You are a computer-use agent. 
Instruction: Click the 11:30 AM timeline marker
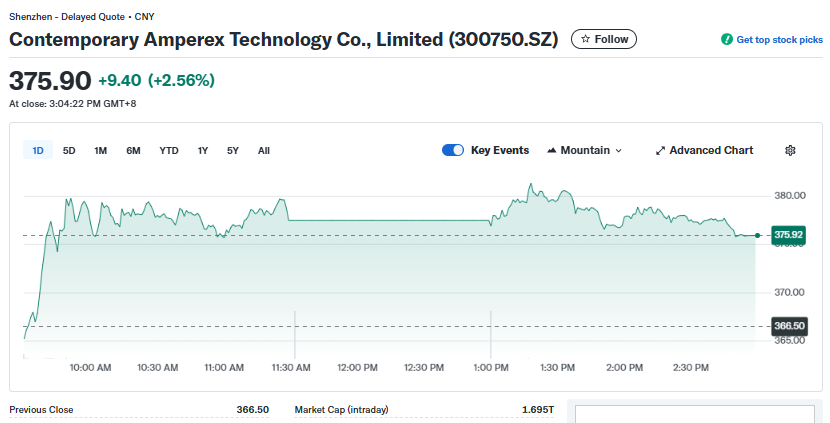(x=291, y=367)
